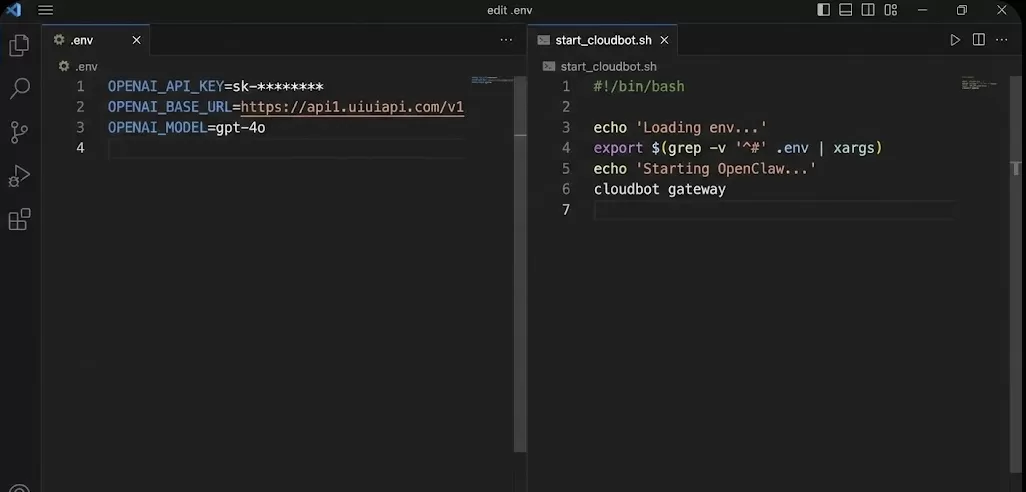The height and width of the screenshot is (492, 1026).
Task: Click the echo 'Loading env...' line
Action: [680, 128]
